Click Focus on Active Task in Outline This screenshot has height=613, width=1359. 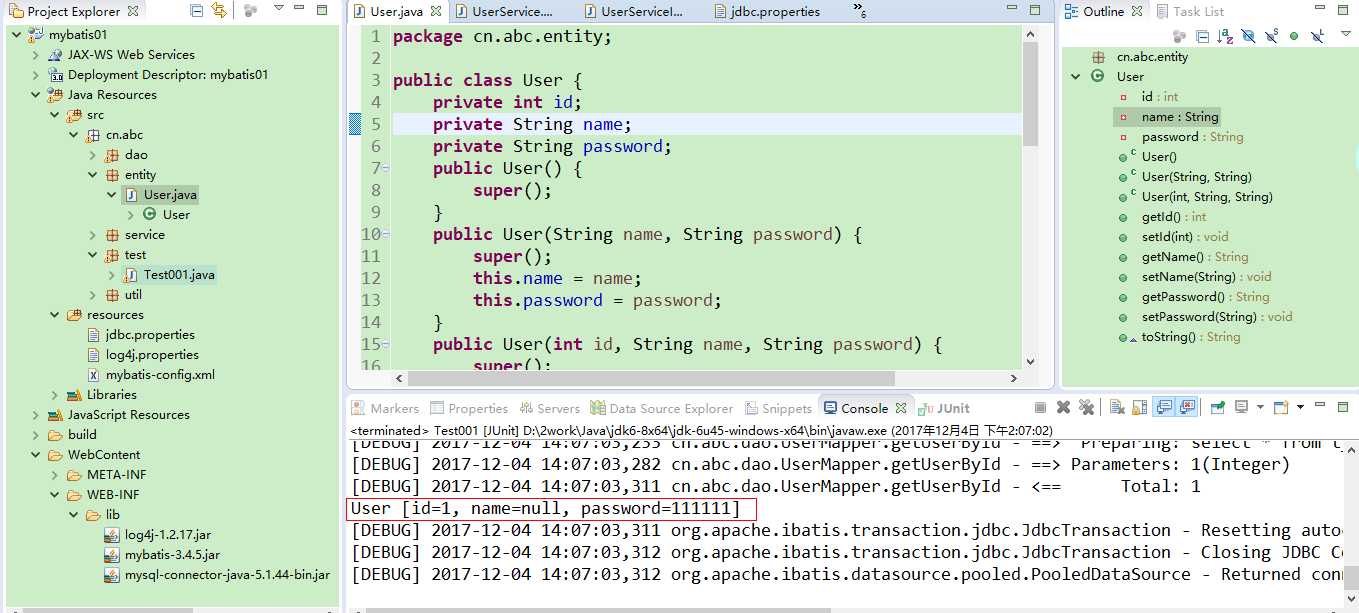coord(1178,36)
